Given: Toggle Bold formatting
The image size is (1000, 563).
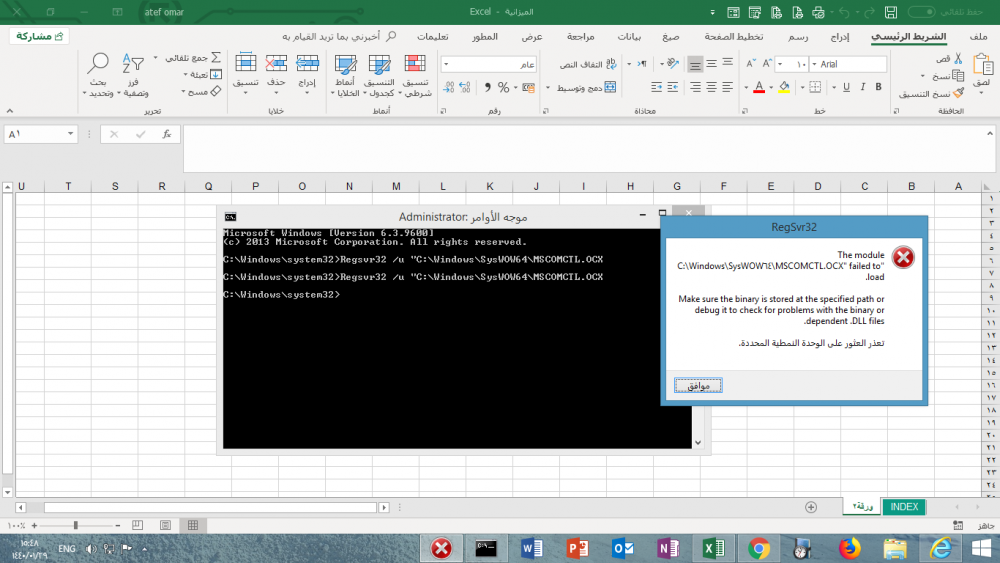Looking at the screenshot, I should coord(878,87).
